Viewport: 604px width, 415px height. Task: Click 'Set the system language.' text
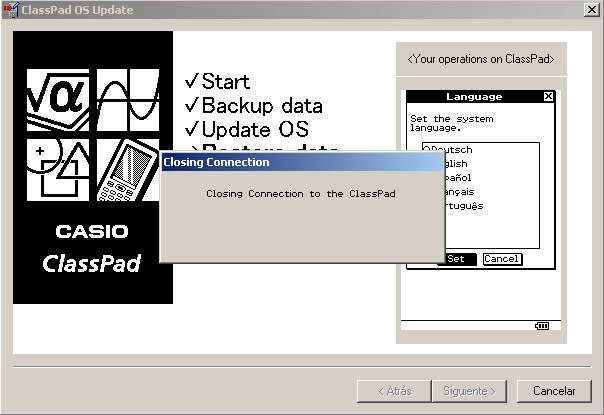[451, 123]
